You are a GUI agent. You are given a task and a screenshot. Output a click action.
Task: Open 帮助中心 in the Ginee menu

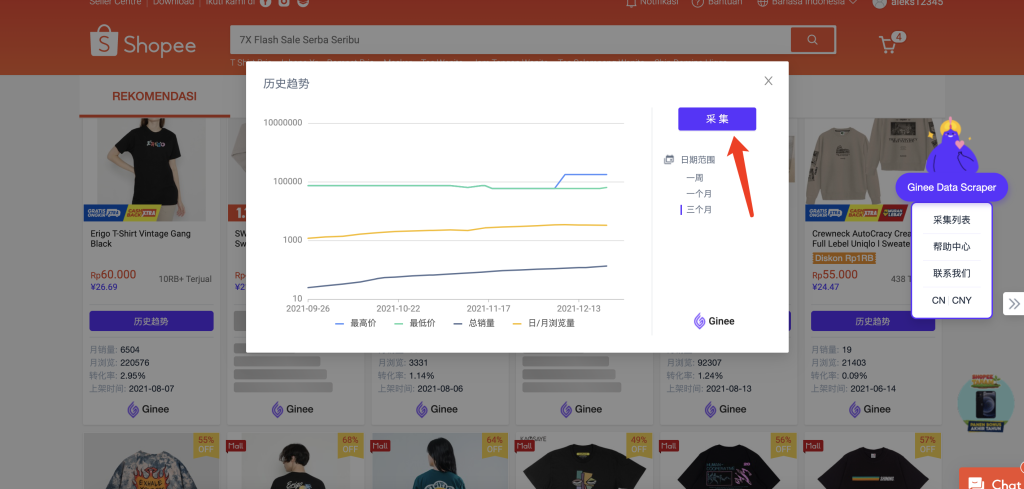pyautogui.click(x=952, y=247)
